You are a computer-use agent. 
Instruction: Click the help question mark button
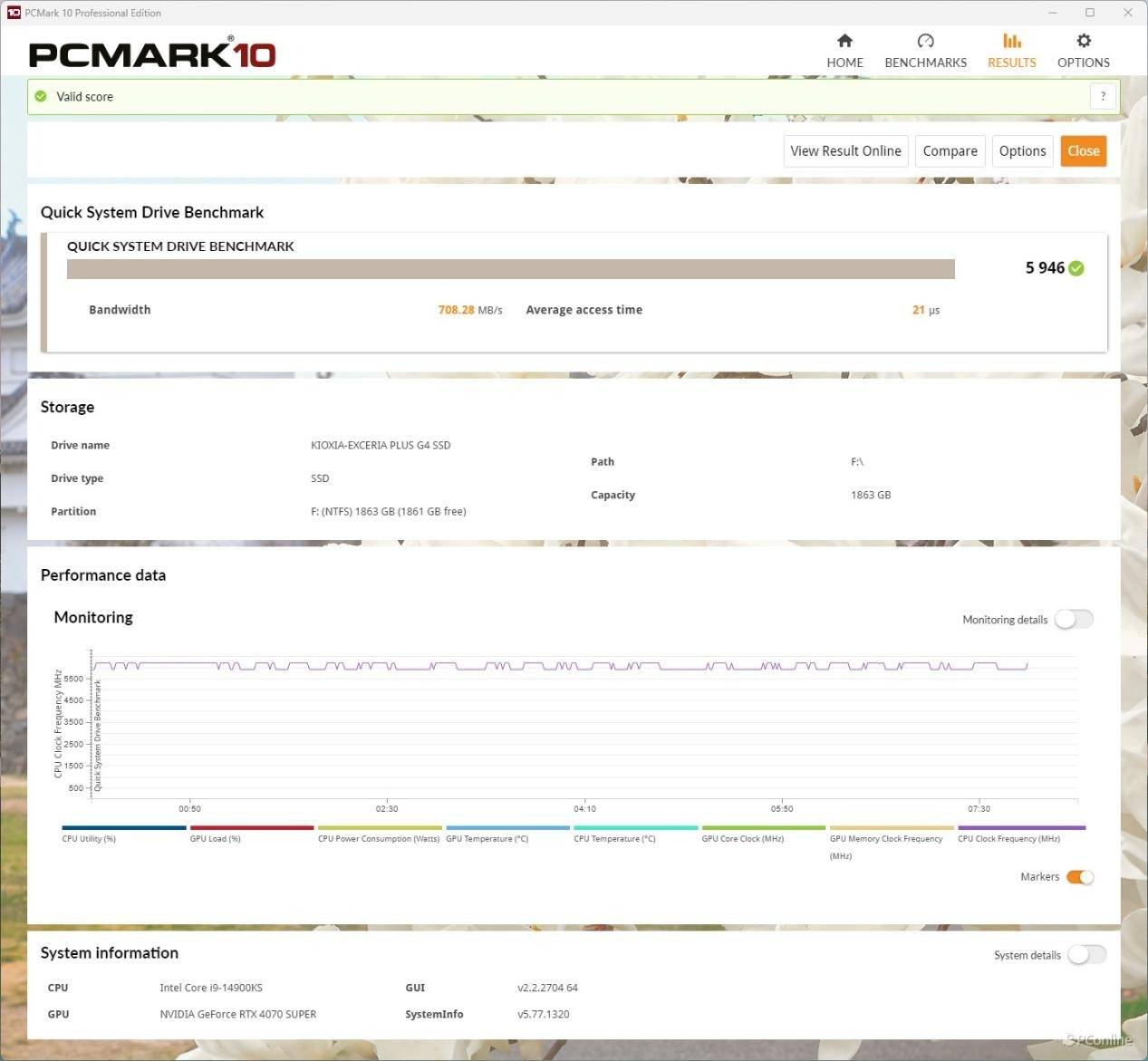[x=1103, y=96]
